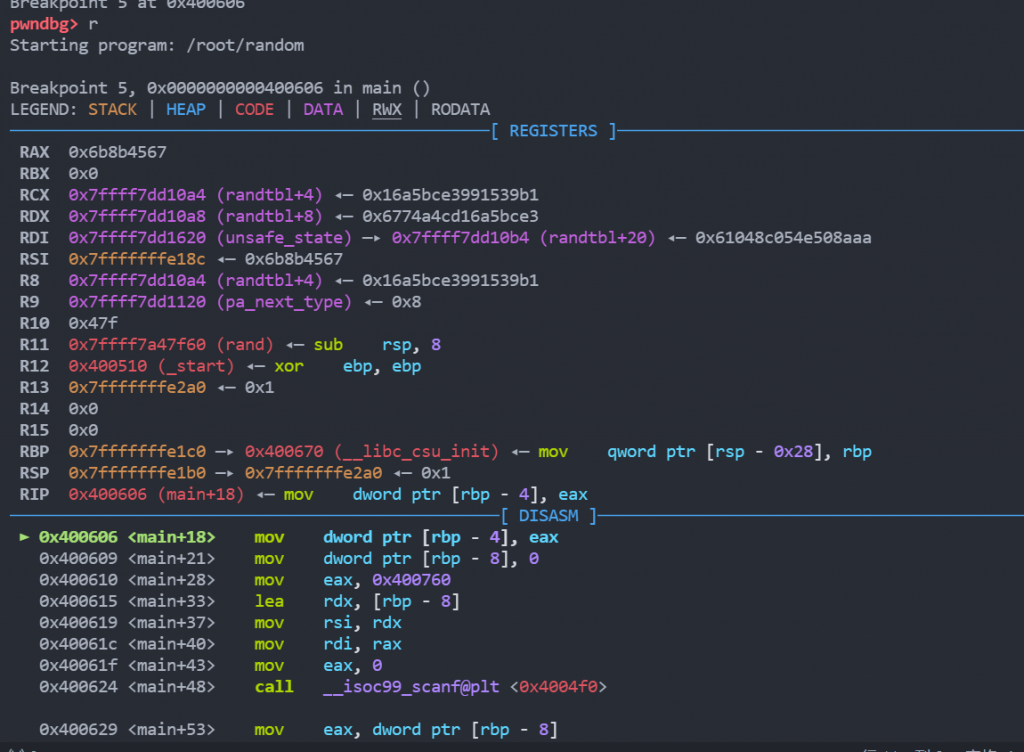Viewport: 1024px width, 752px height.
Task: Click the 0x40061c <main+40> address
Action: click(x=127, y=644)
